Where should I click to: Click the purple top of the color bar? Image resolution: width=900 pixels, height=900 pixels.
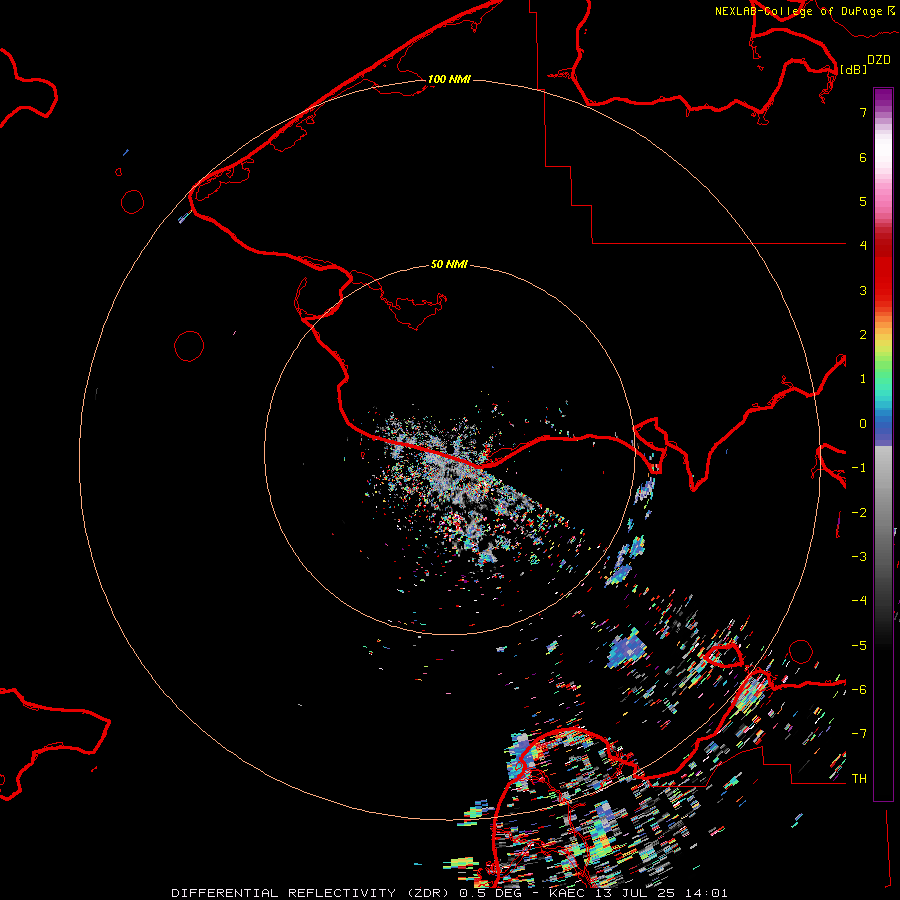pyautogui.click(x=883, y=98)
